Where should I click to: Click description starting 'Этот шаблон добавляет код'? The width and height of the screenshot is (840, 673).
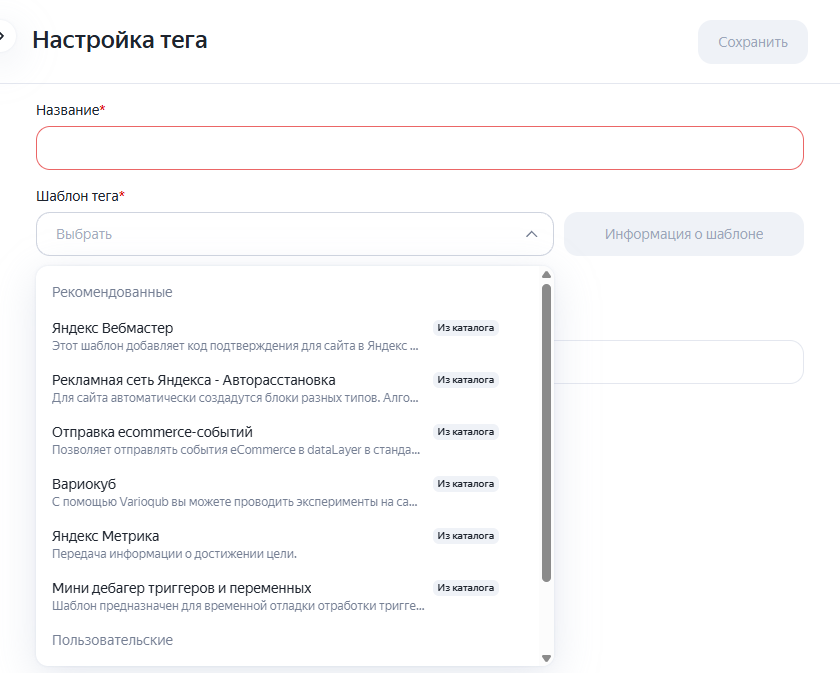click(x=235, y=346)
